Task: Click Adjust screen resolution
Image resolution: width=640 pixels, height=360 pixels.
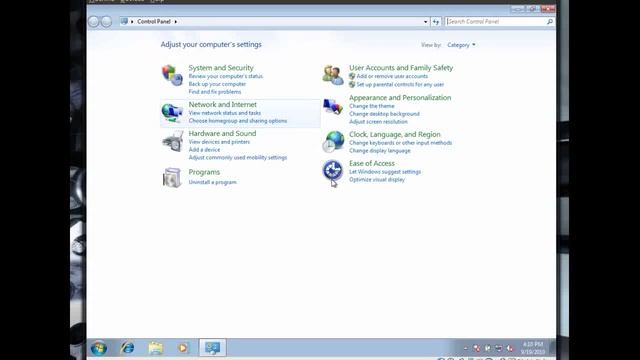Action: click(378, 122)
